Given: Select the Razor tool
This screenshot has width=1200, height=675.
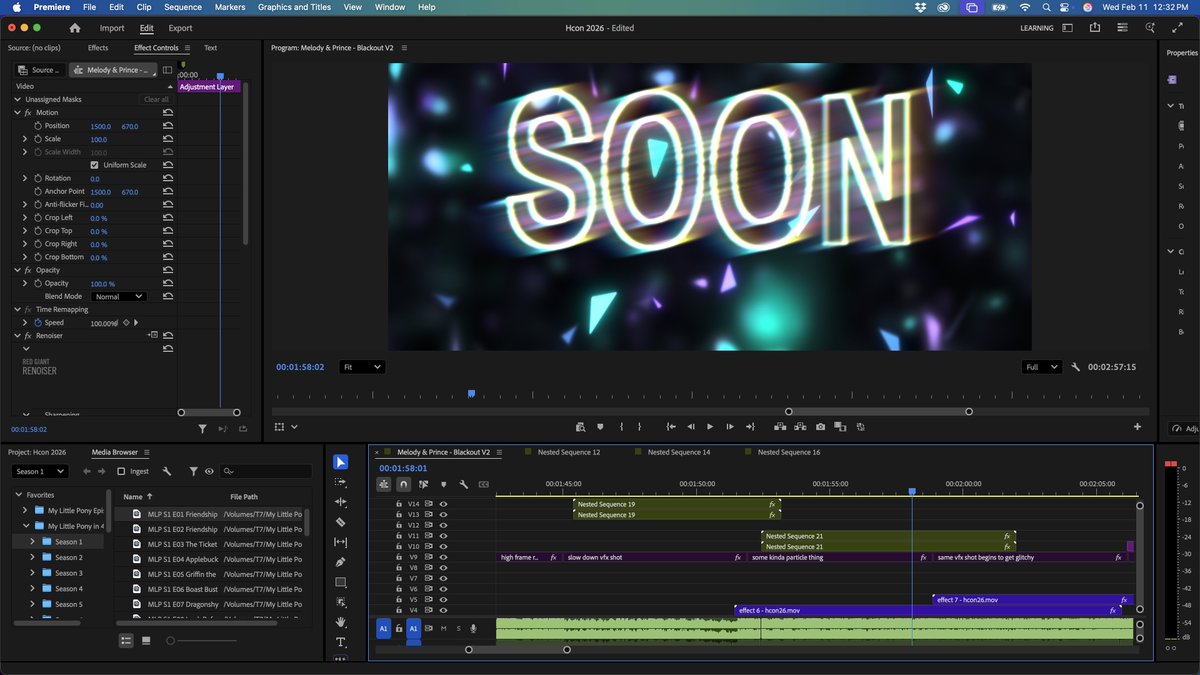Looking at the screenshot, I should point(340,522).
